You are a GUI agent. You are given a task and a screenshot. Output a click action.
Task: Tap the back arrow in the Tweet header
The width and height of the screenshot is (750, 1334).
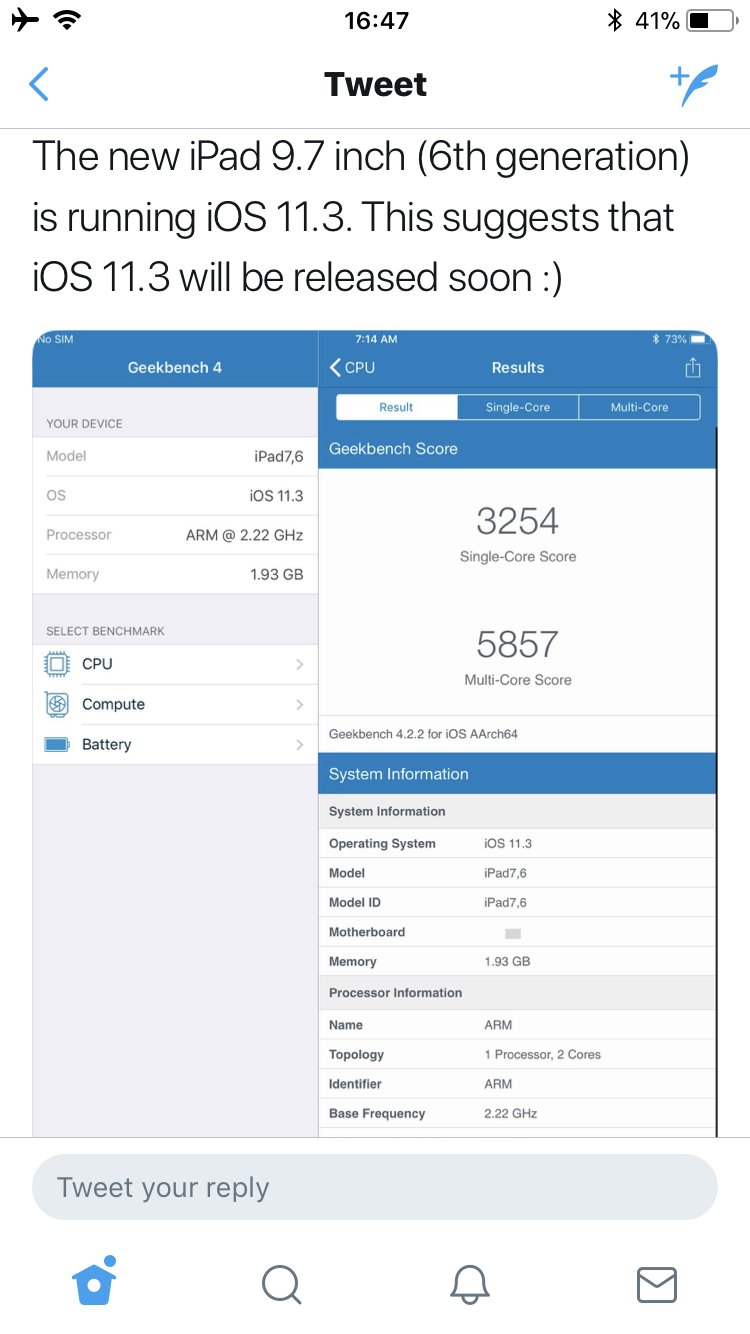tap(39, 85)
